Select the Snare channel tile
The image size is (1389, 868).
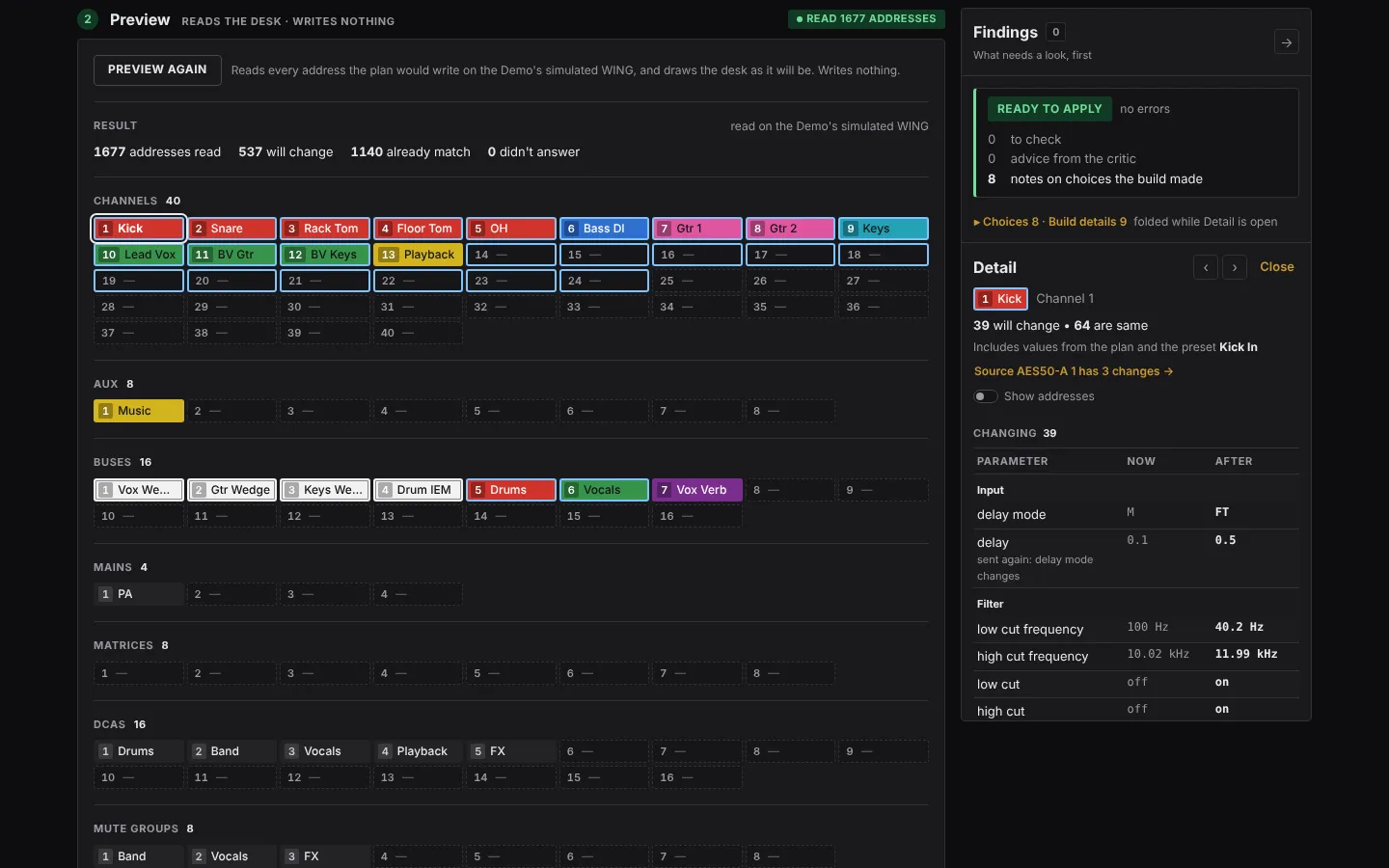(x=232, y=229)
